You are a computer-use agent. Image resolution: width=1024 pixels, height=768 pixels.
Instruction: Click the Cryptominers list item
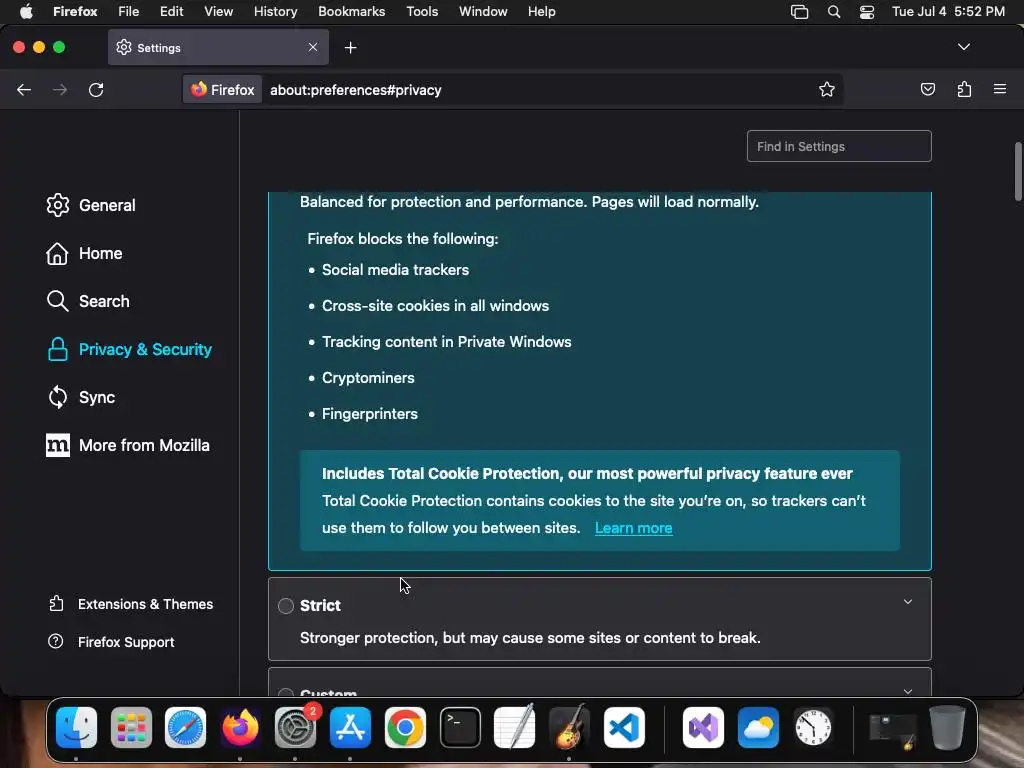368,378
